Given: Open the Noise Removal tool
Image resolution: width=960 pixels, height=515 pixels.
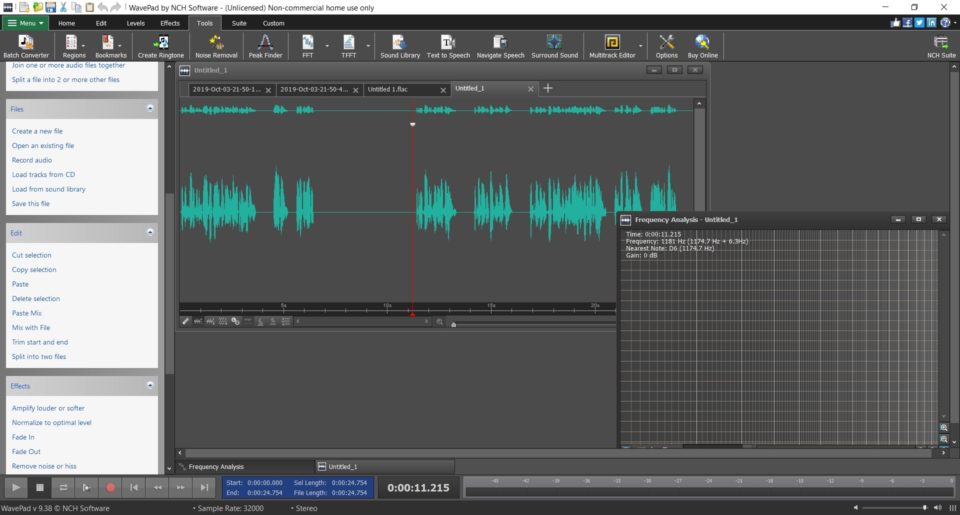Looking at the screenshot, I should tap(216, 46).
